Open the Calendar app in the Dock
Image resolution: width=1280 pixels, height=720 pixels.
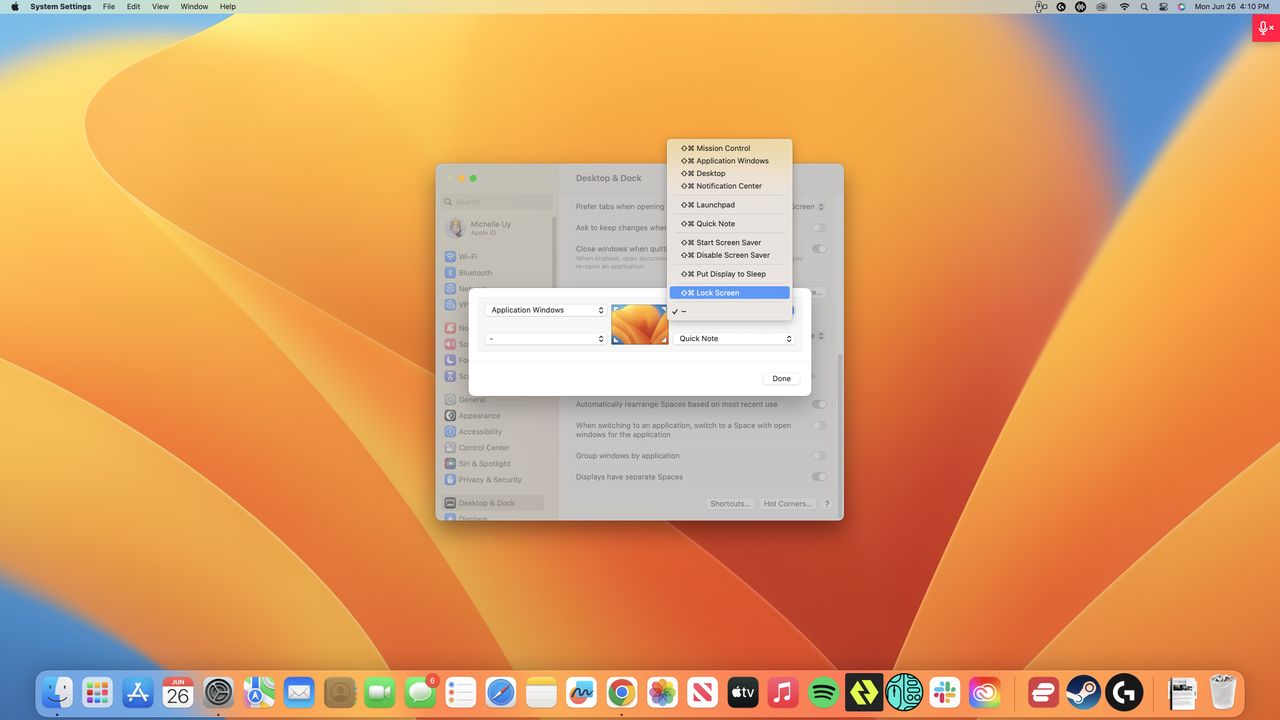pyautogui.click(x=178, y=692)
